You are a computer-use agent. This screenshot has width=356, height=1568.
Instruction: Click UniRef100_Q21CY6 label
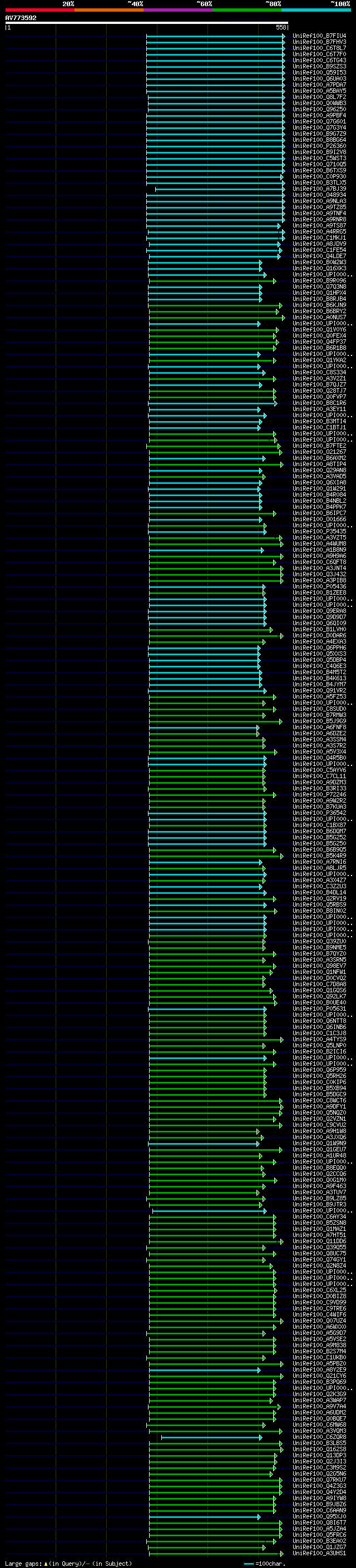coord(319,1376)
